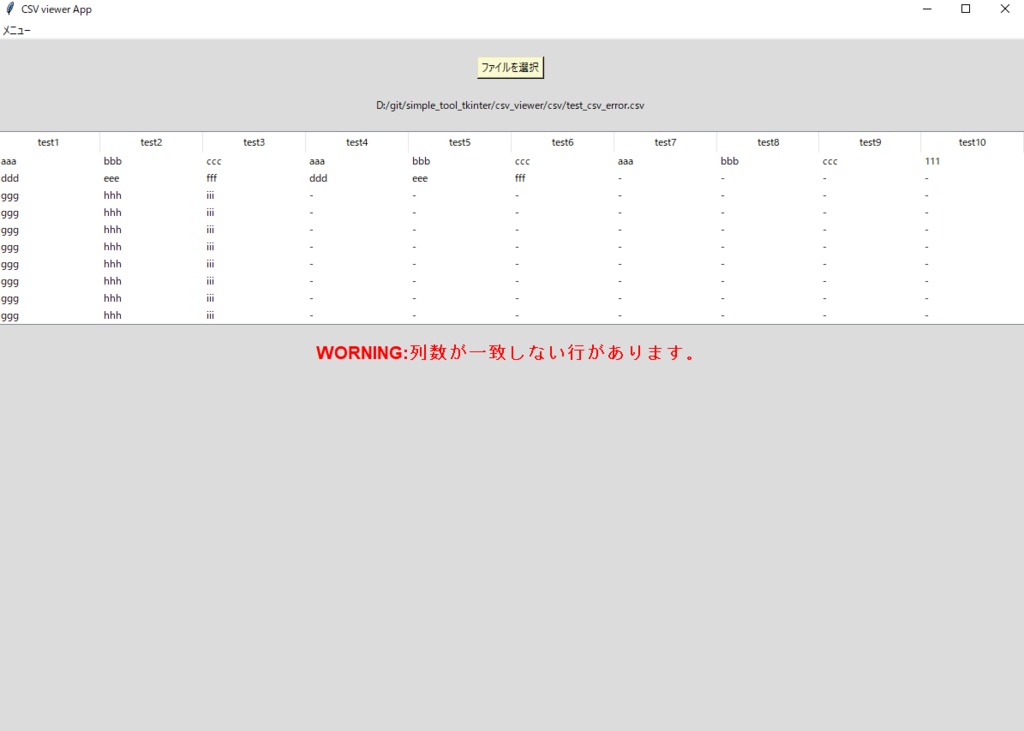1024x731 pixels.
Task: Click the CSV viewer App window title
Action: (57, 9)
